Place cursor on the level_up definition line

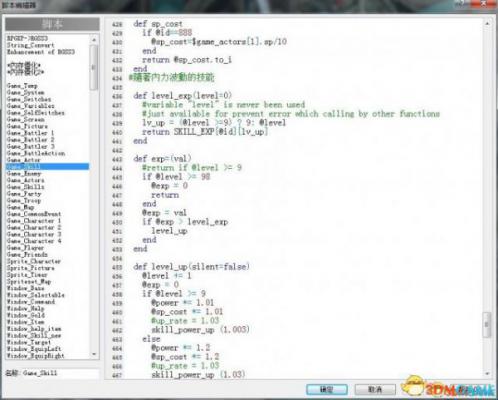tap(191, 267)
